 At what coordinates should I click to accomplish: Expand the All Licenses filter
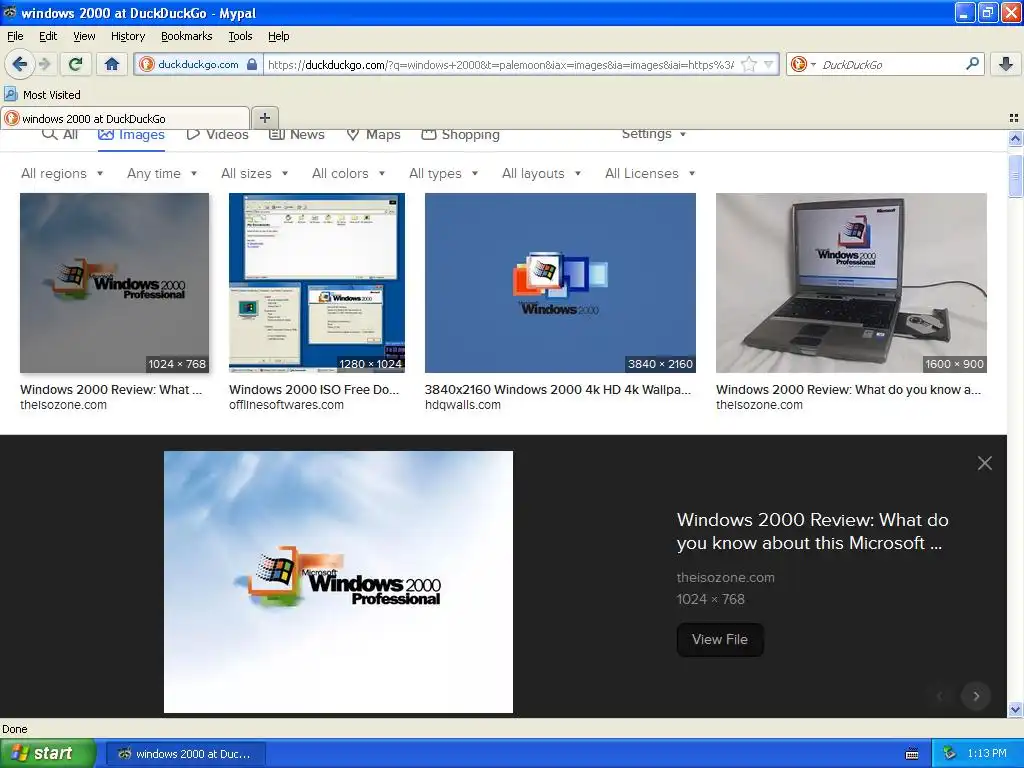(650, 173)
